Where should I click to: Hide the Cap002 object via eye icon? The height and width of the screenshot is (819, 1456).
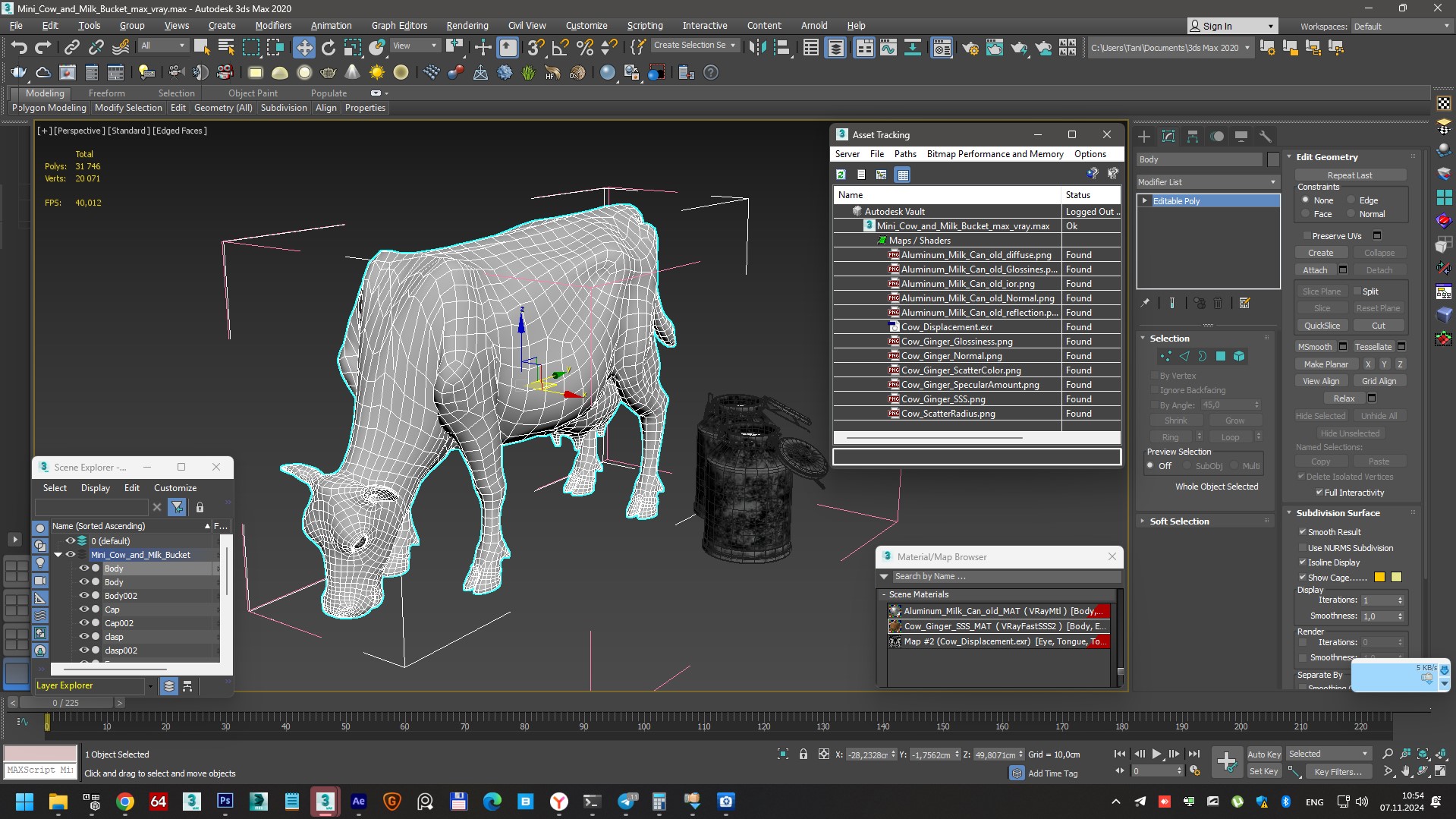(84, 623)
